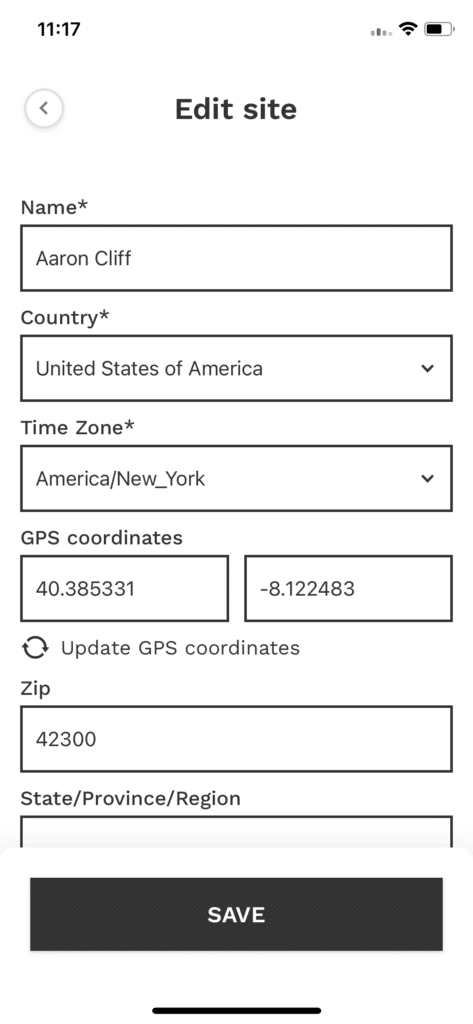Edit the longitude field -8.122483
The height and width of the screenshot is (1024, 473).
(x=348, y=588)
